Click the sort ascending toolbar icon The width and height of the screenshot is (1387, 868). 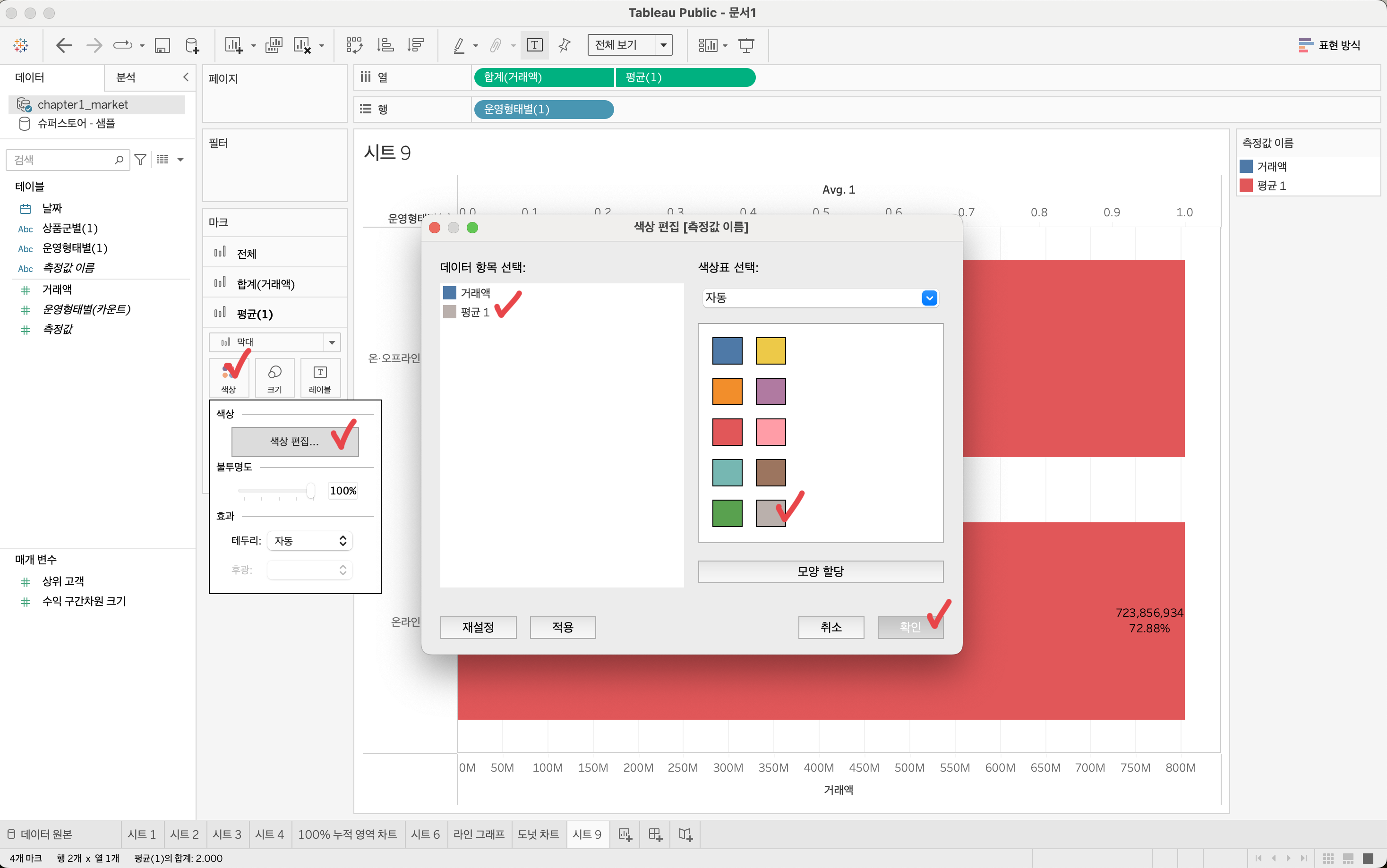click(385, 45)
